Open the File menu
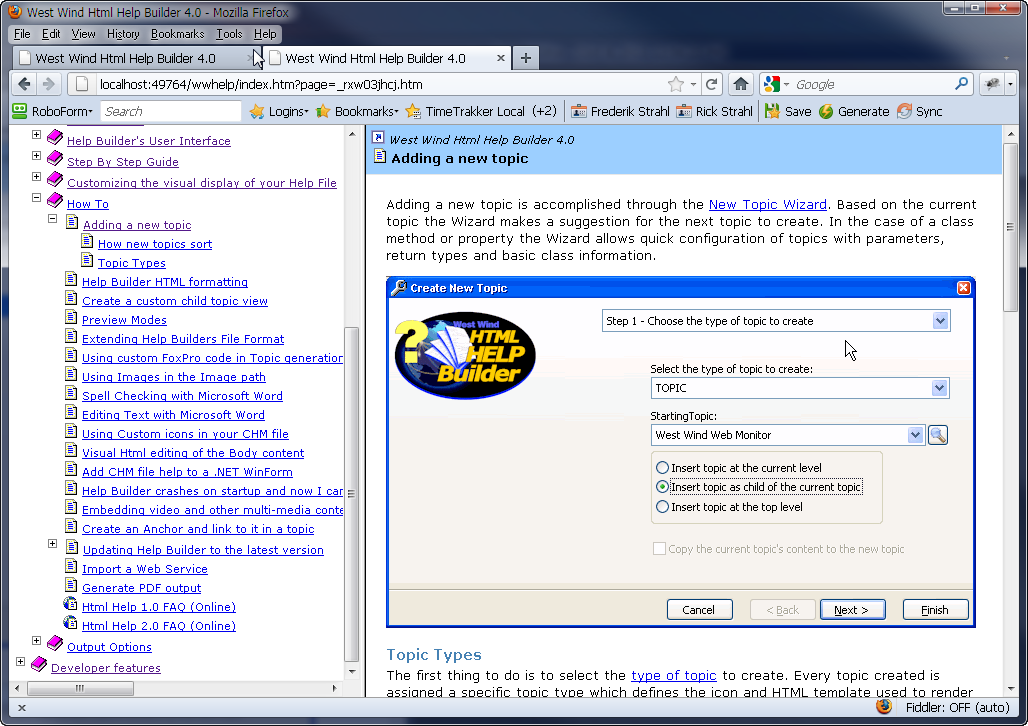 coord(22,34)
